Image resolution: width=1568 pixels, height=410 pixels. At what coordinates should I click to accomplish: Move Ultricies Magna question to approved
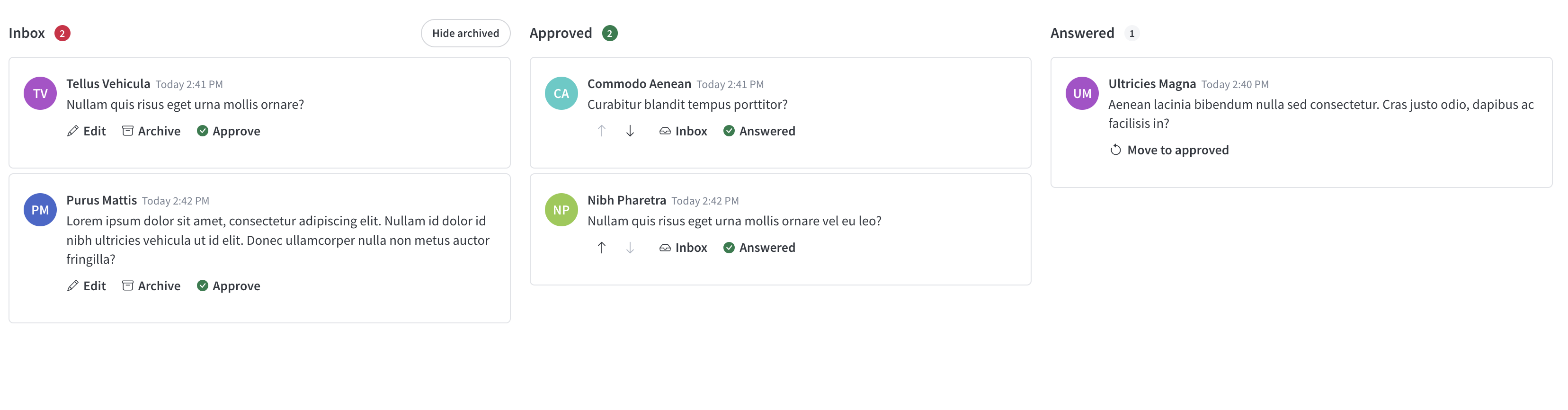tap(1169, 150)
